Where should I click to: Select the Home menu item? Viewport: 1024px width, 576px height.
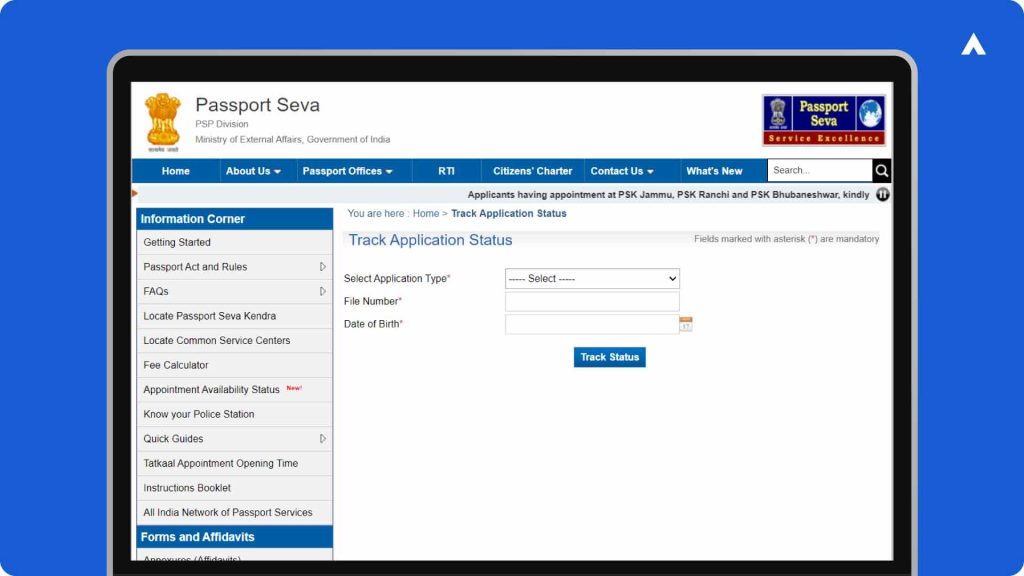click(x=176, y=170)
